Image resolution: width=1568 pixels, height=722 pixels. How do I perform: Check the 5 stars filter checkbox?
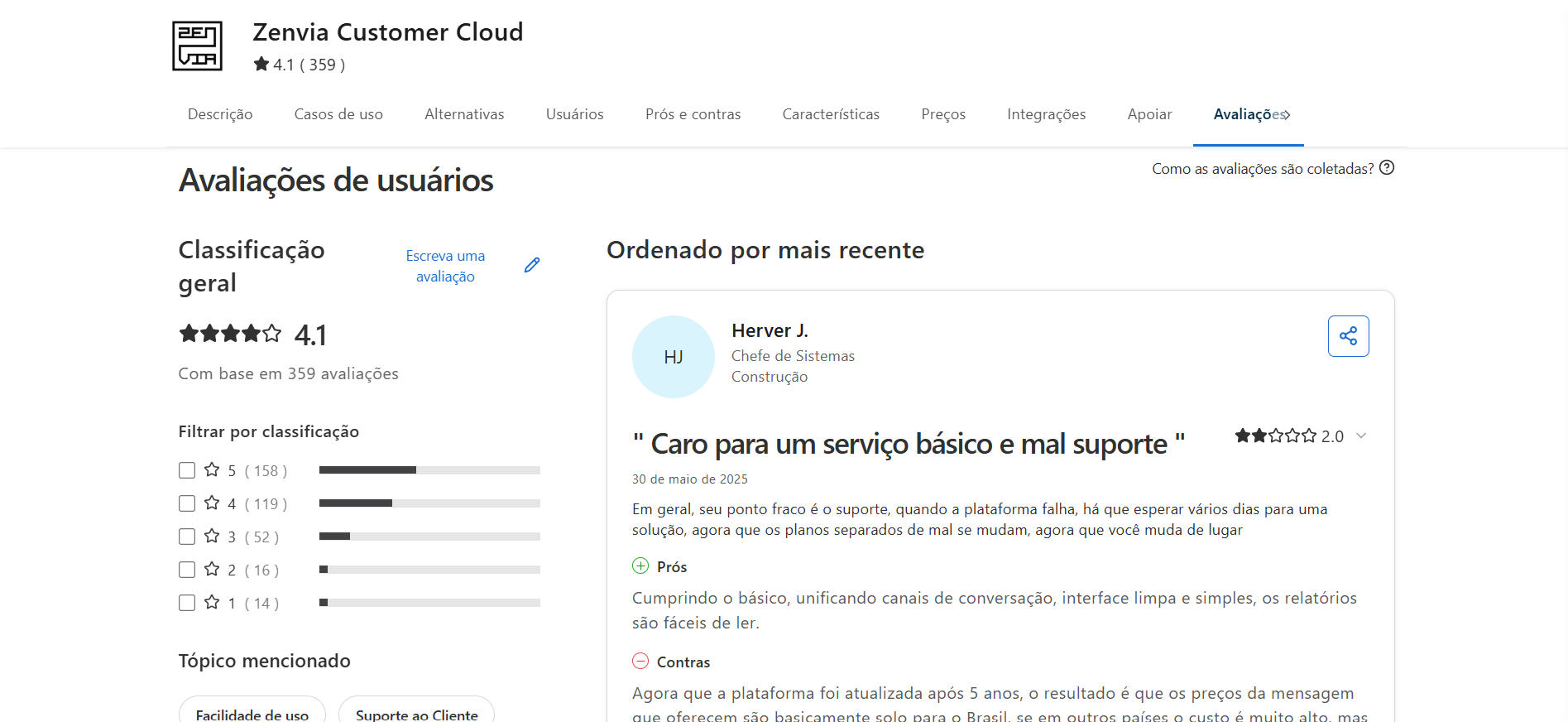tap(187, 470)
